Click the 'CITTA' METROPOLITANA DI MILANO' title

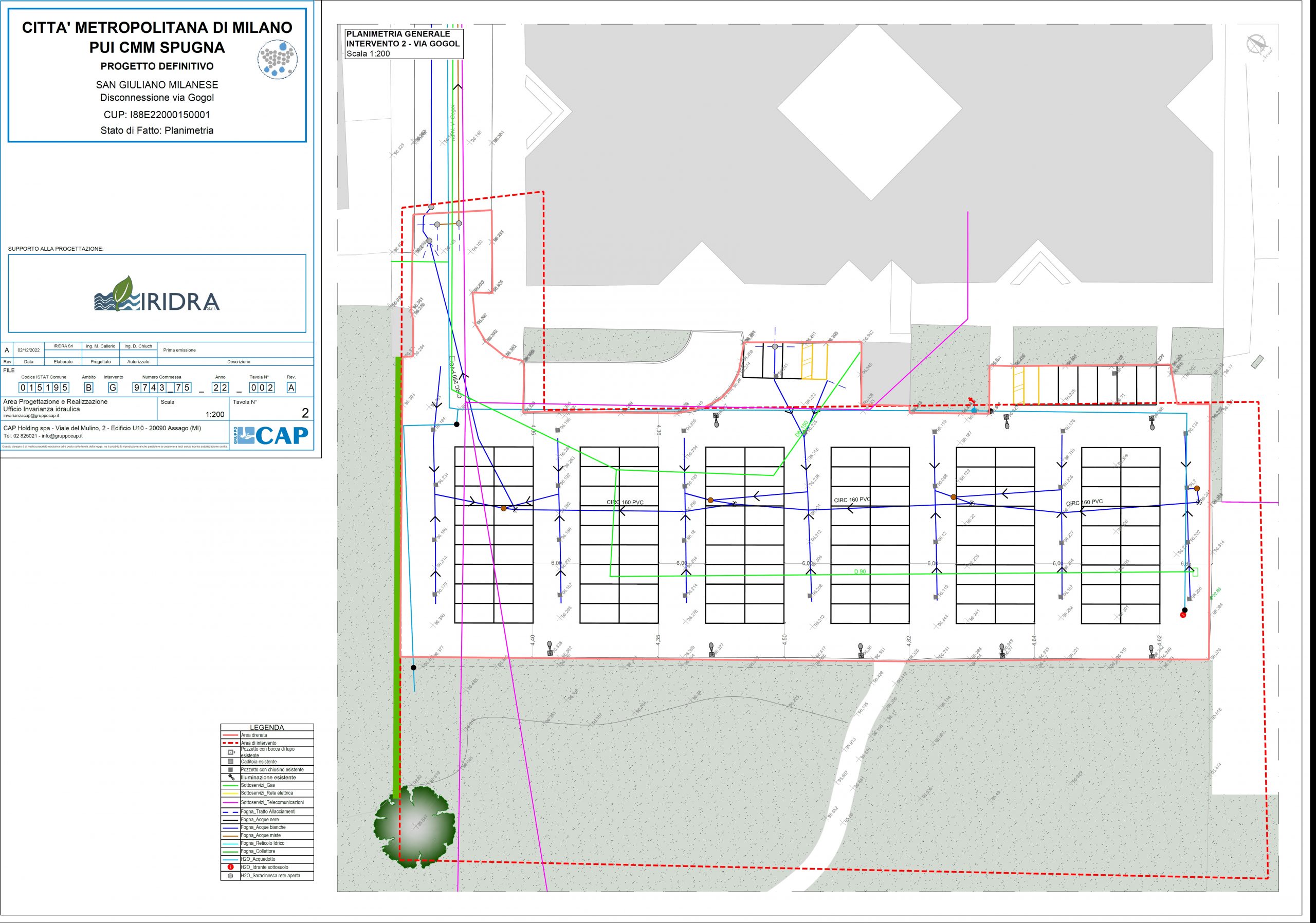157,28
